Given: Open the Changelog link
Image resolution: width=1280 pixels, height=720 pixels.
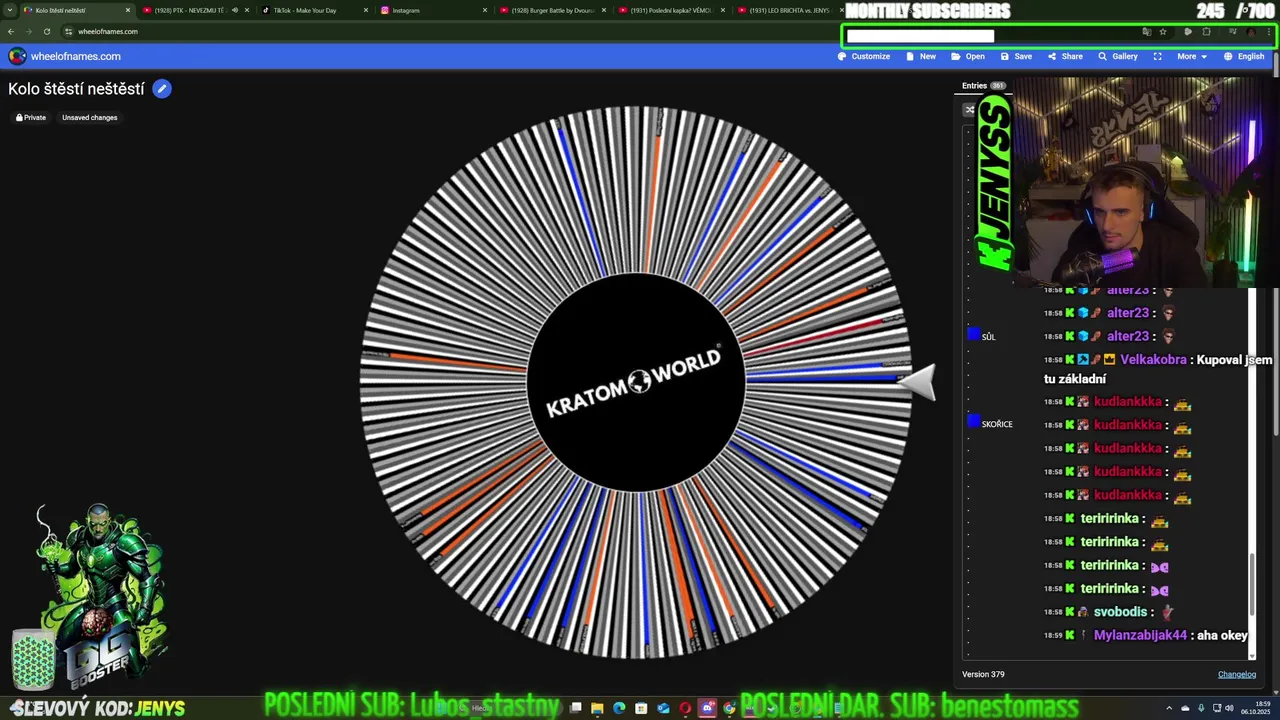Looking at the screenshot, I should (x=1237, y=674).
